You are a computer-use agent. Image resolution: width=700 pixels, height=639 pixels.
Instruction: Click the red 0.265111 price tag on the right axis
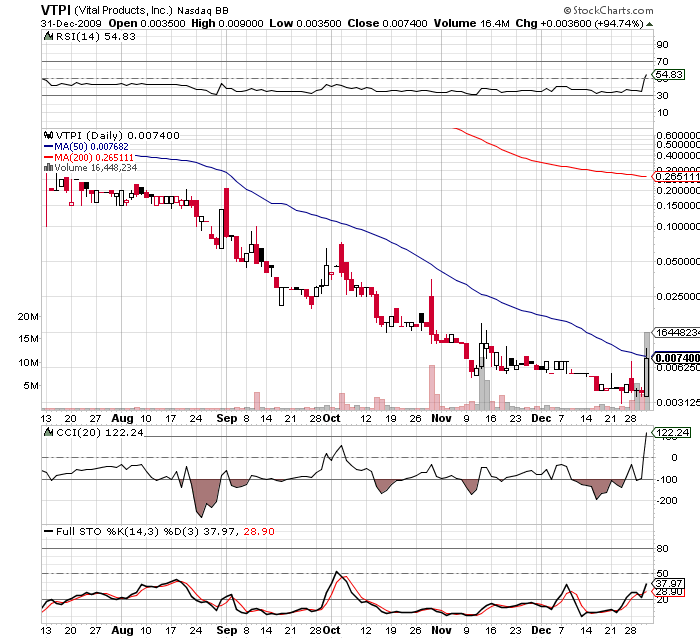676,177
